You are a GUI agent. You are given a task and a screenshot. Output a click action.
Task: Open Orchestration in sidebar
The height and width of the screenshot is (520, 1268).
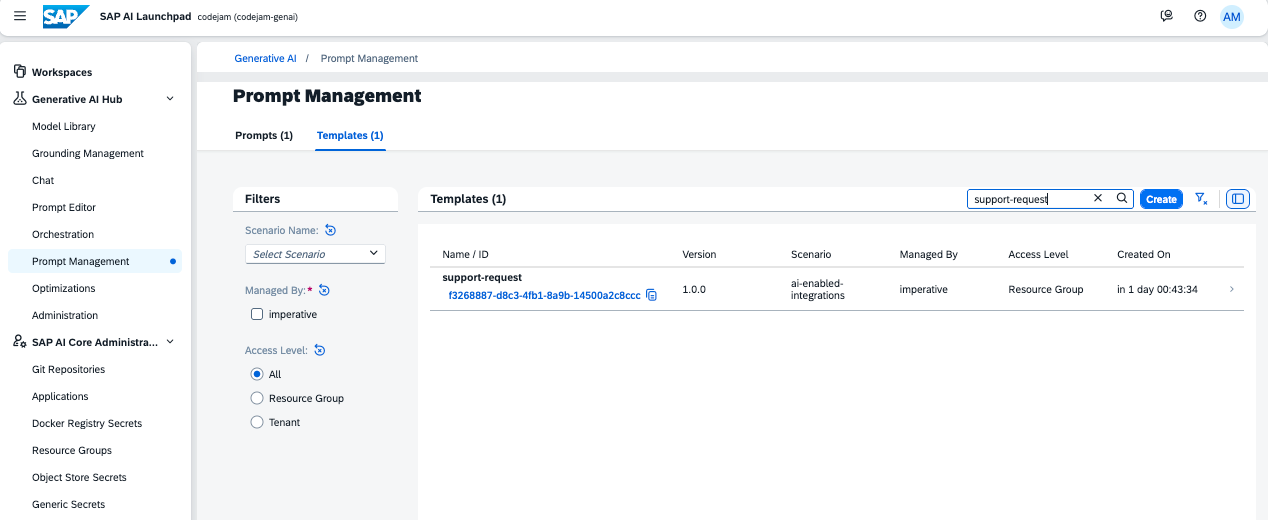[x=63, y=234]
